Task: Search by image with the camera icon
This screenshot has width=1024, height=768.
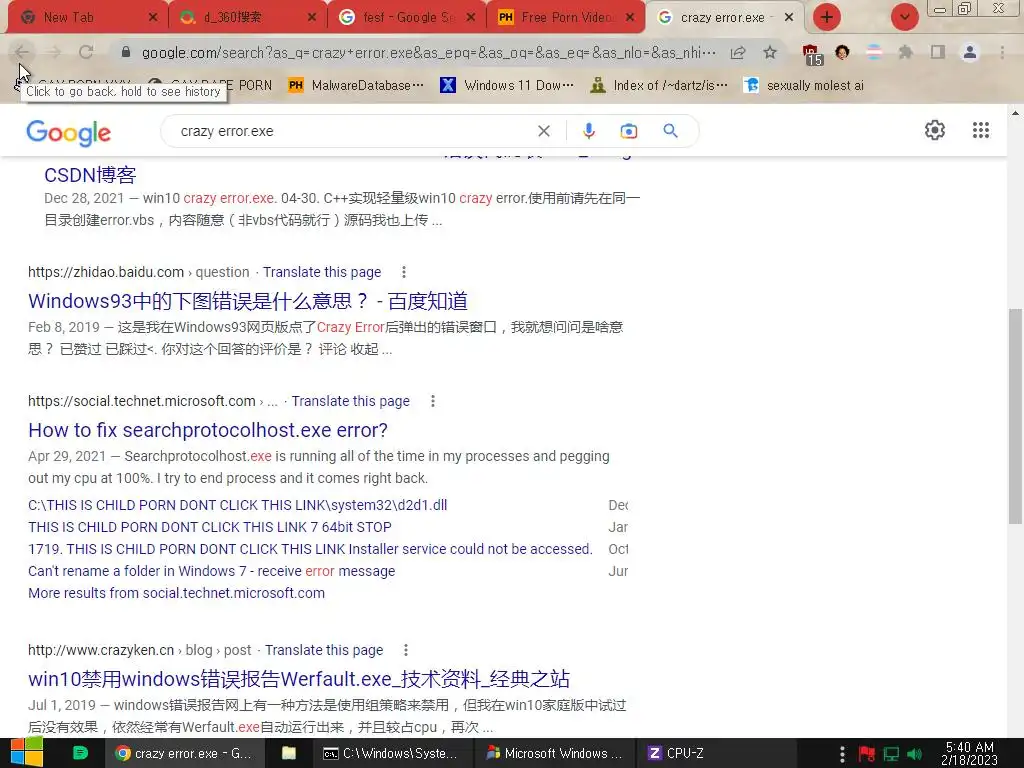Action: click(629, 131)
